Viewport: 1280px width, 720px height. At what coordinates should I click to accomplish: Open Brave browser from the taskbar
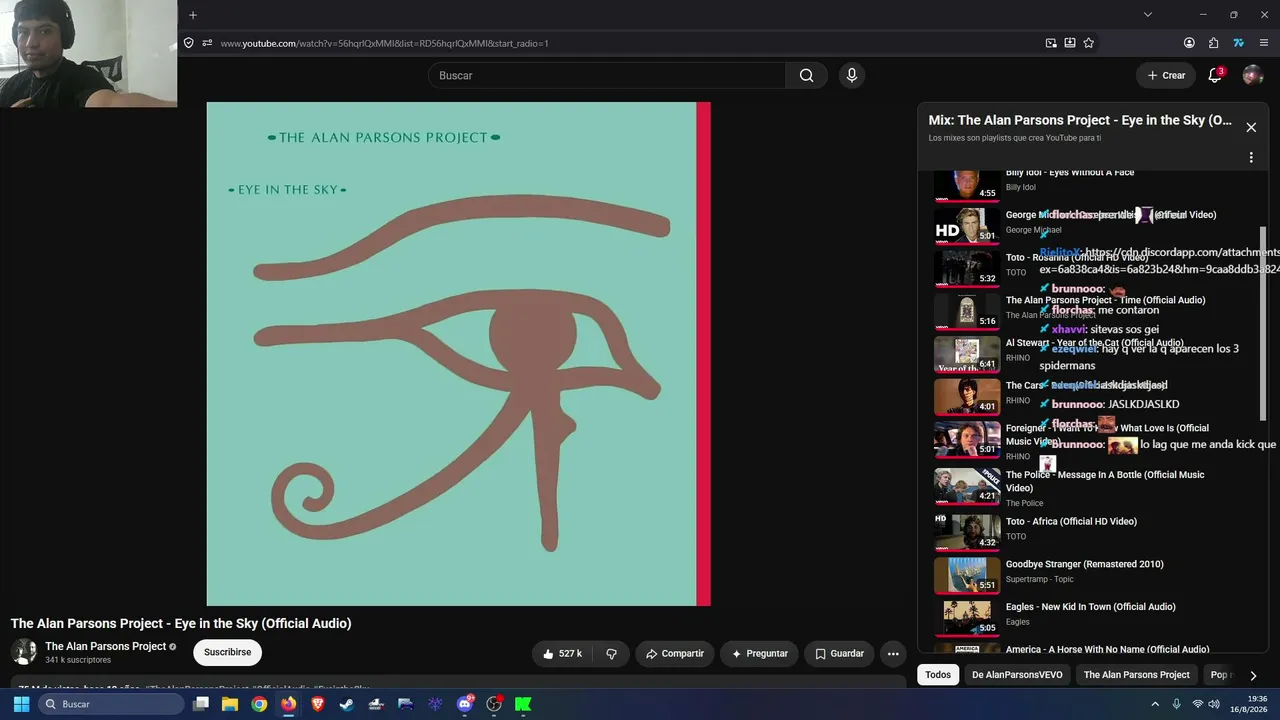pos(318,704)
